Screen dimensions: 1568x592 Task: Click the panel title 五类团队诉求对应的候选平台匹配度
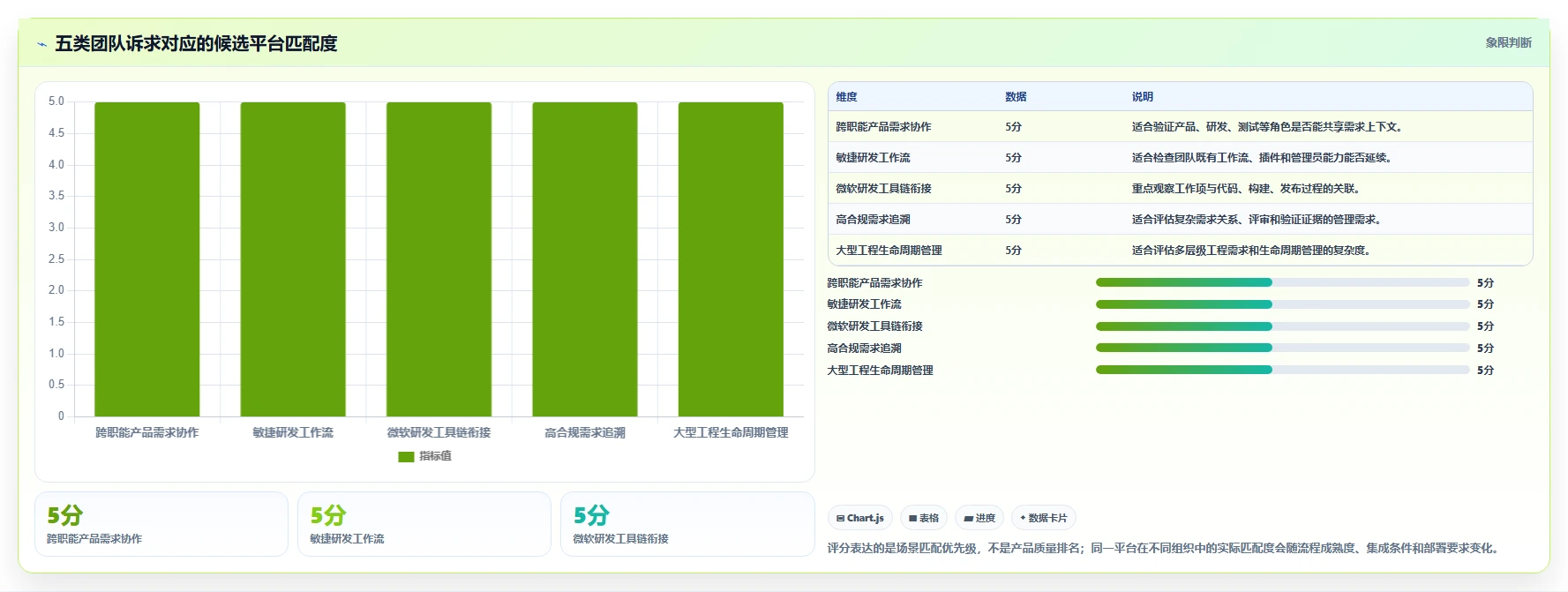click(x=196, y=44)
